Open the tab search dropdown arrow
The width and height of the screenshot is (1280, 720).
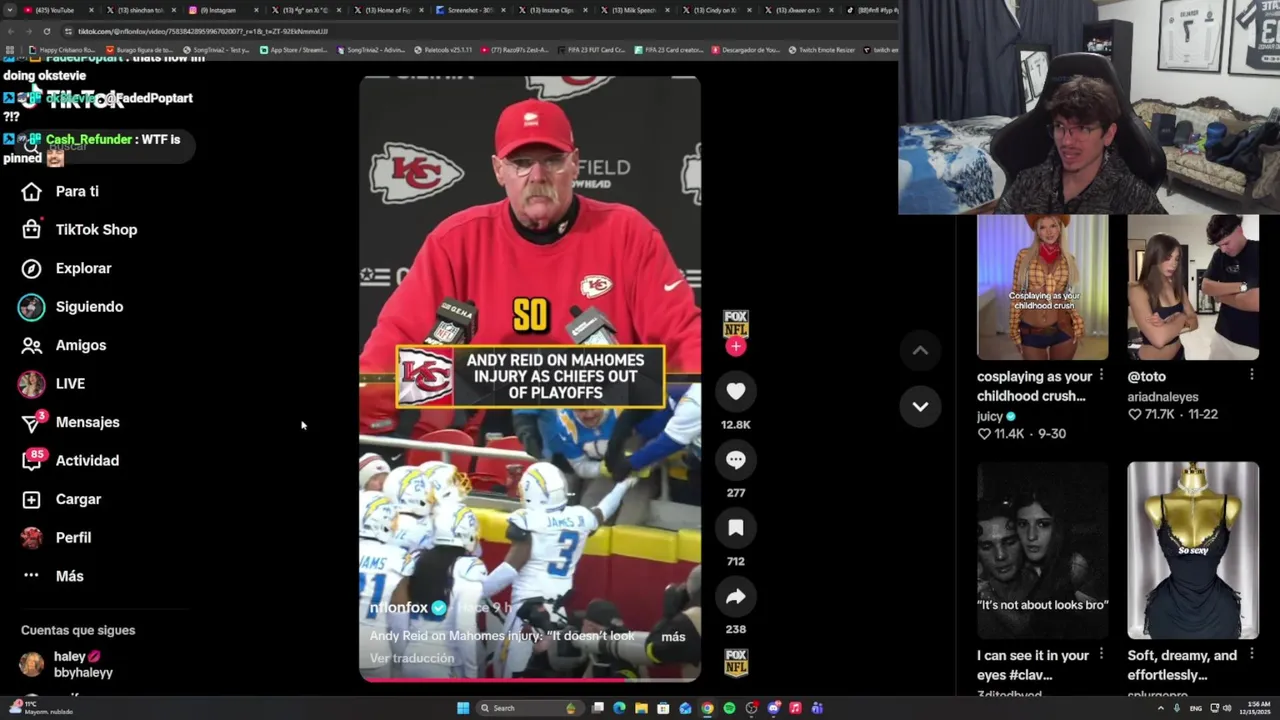pyautogui.click(x=10, y=10)
